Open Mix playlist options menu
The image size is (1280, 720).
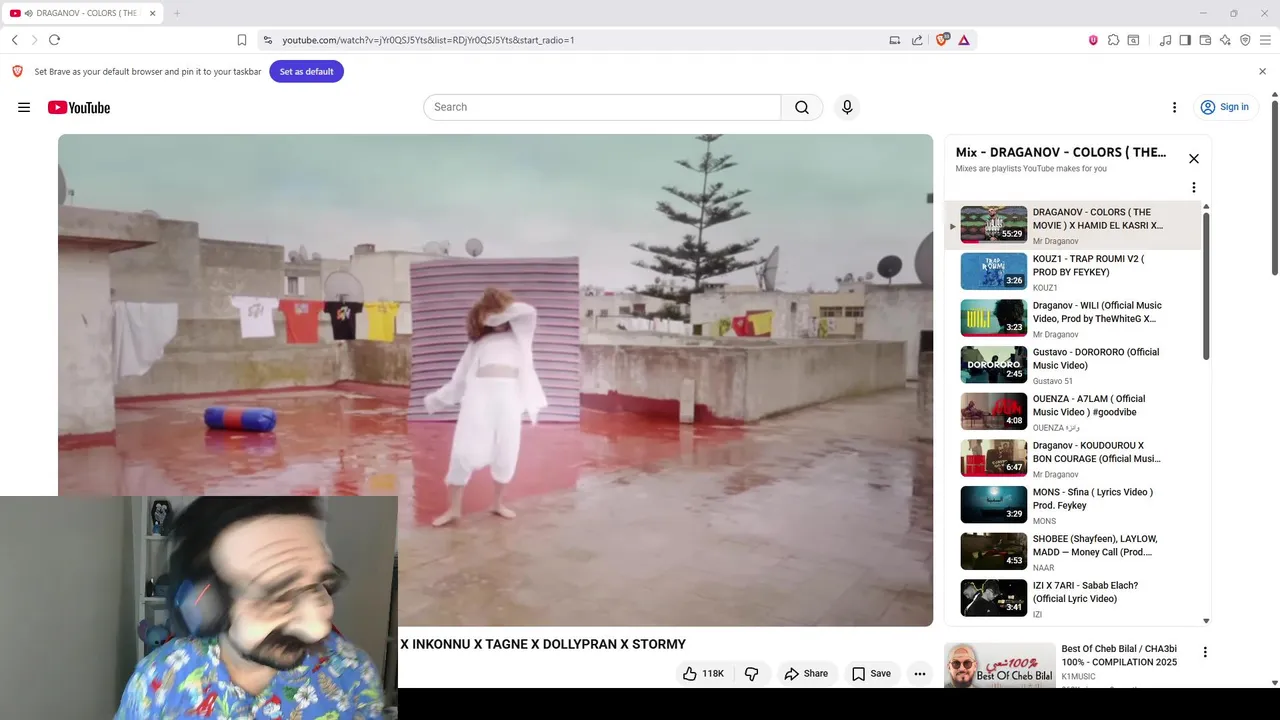click(1193, 187)
